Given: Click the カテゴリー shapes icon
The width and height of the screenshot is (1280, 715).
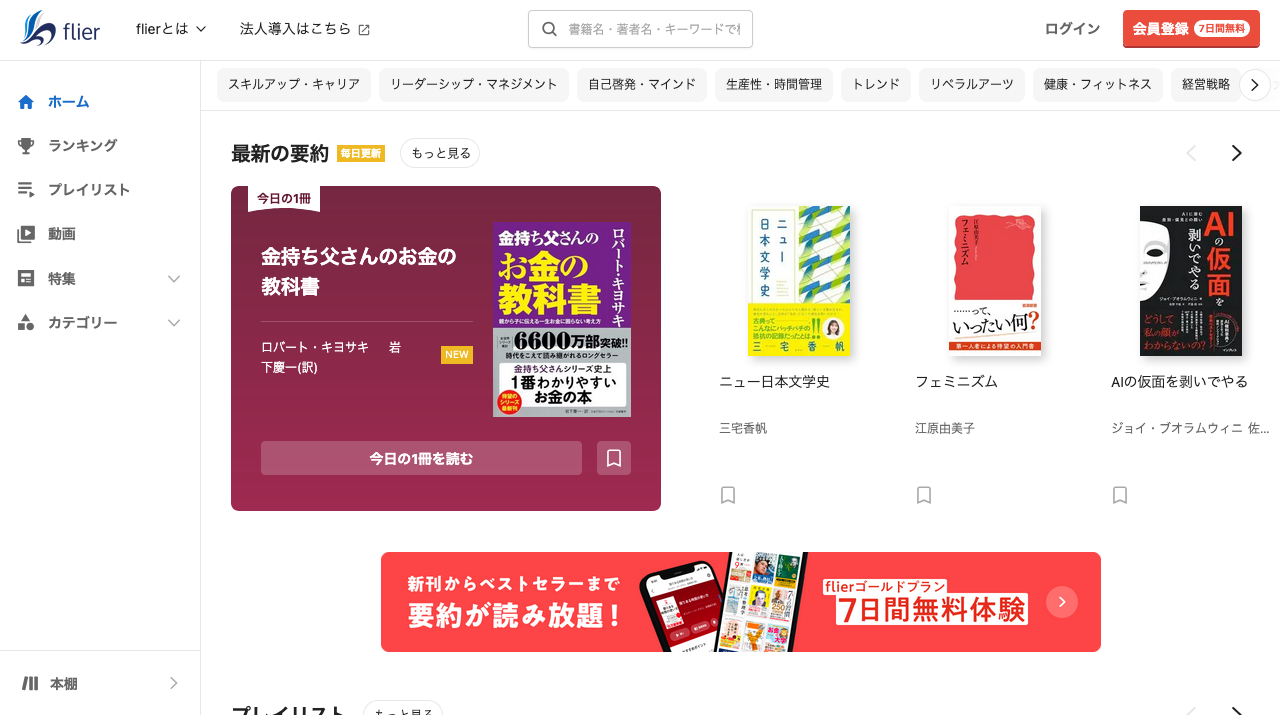Looking at the screenshot, I should (x=26, y=322).
